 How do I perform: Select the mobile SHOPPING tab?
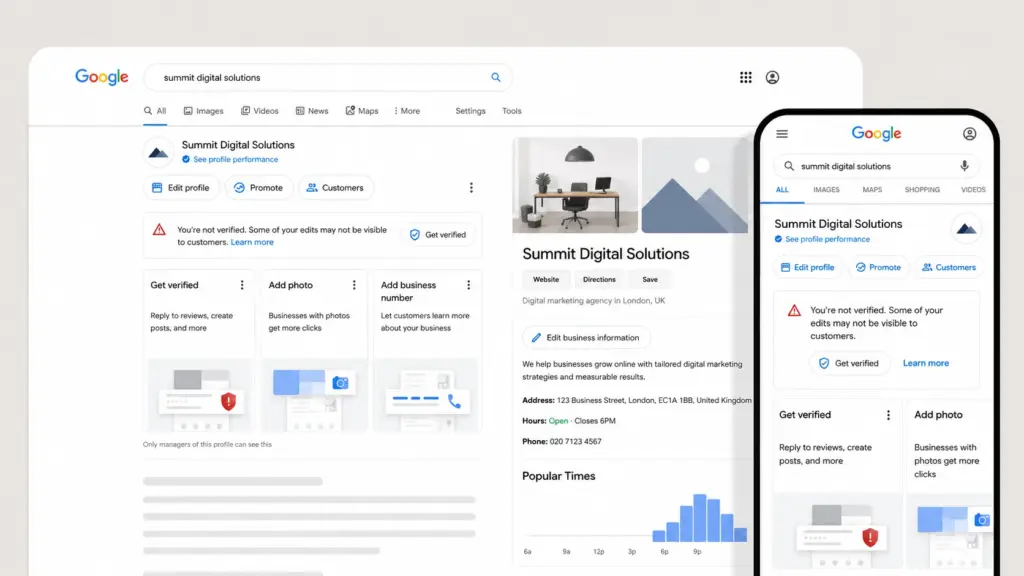coord(922,190)
